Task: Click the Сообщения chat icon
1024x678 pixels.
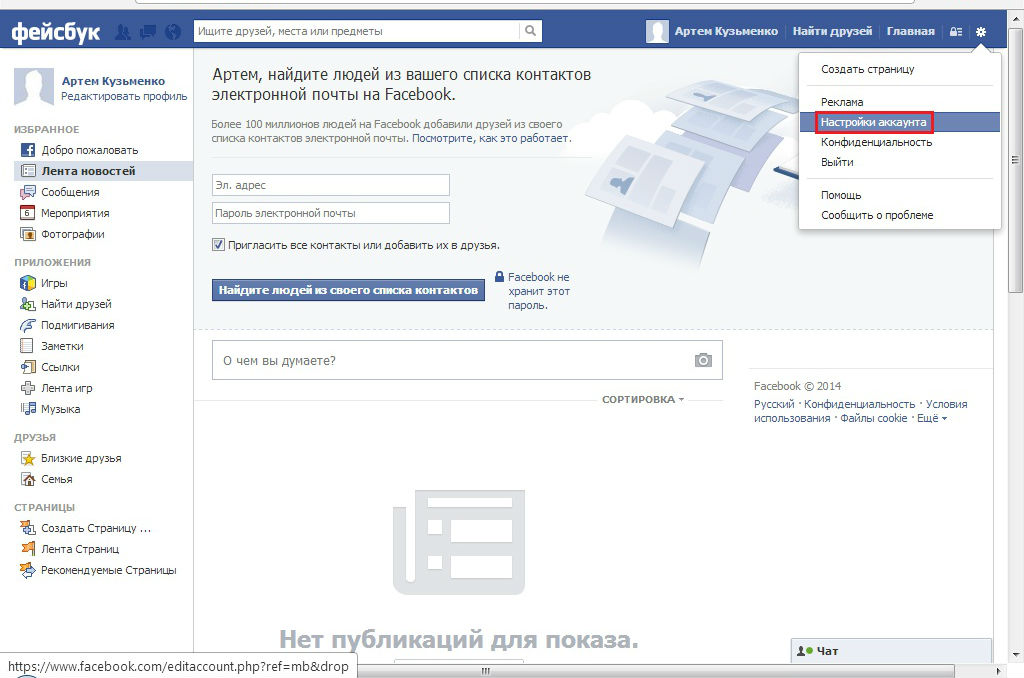Action: click(28, 192)
